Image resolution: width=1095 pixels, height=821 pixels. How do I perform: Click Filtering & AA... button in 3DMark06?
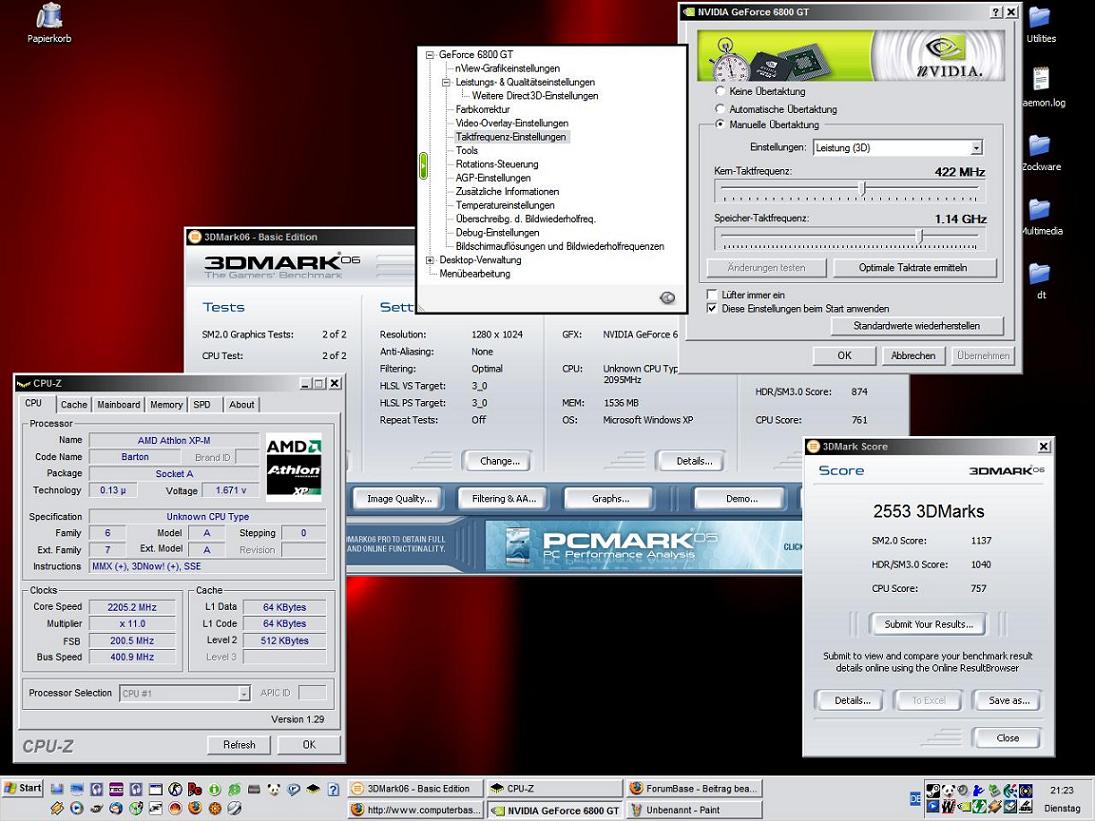point(504,498)
